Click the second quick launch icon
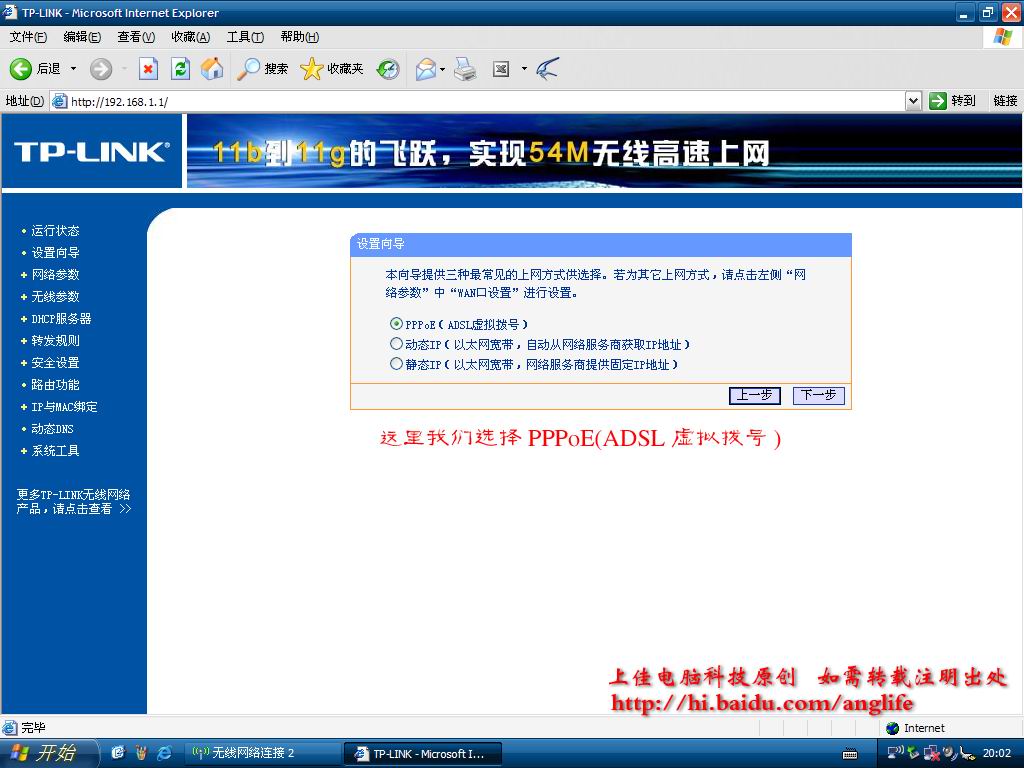 pyautogui.click(x=141, y=753)
